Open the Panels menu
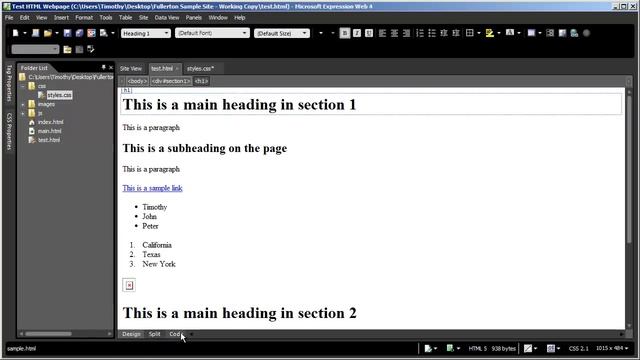This screenshot has height=360, width=640. pyautogui.click(x=193, y=18)
